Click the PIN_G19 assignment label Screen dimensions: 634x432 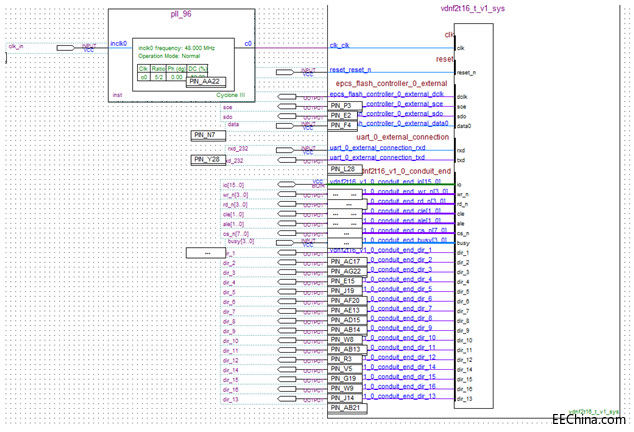pos(345,379)
